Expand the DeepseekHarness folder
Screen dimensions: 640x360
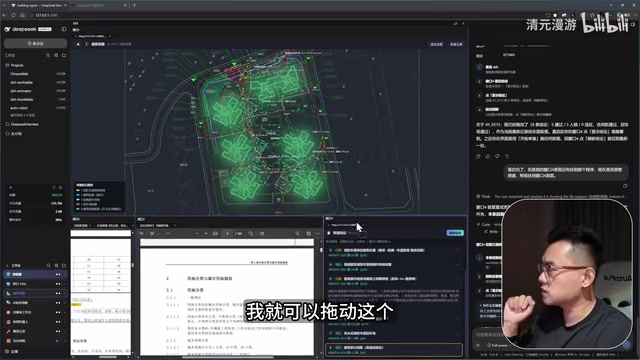pyautogui.click(x=22, y=124)
